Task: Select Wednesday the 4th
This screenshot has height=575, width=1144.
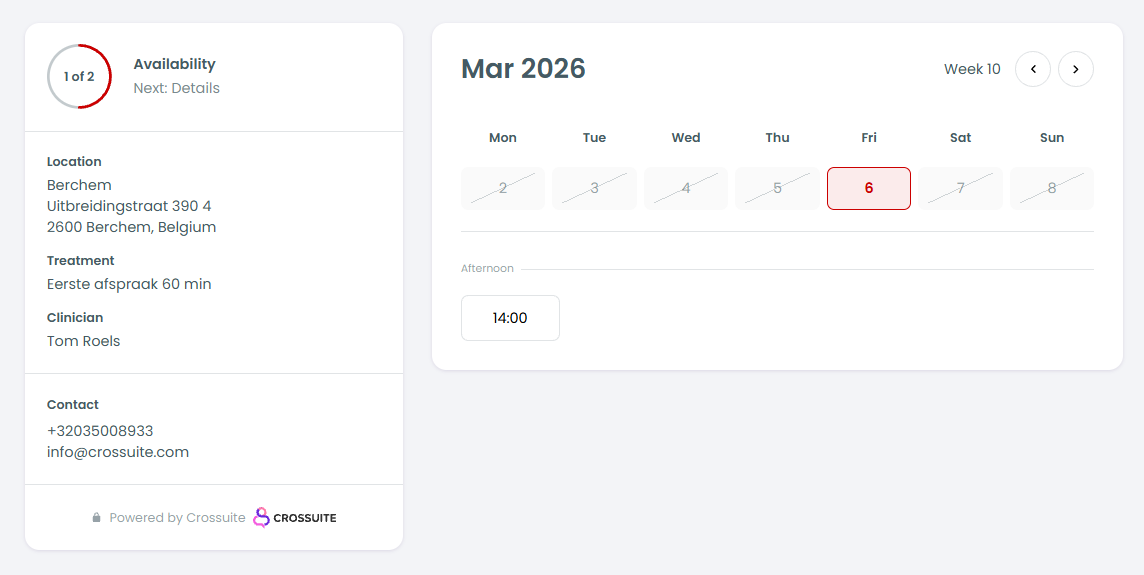Action: coord(686,188)
